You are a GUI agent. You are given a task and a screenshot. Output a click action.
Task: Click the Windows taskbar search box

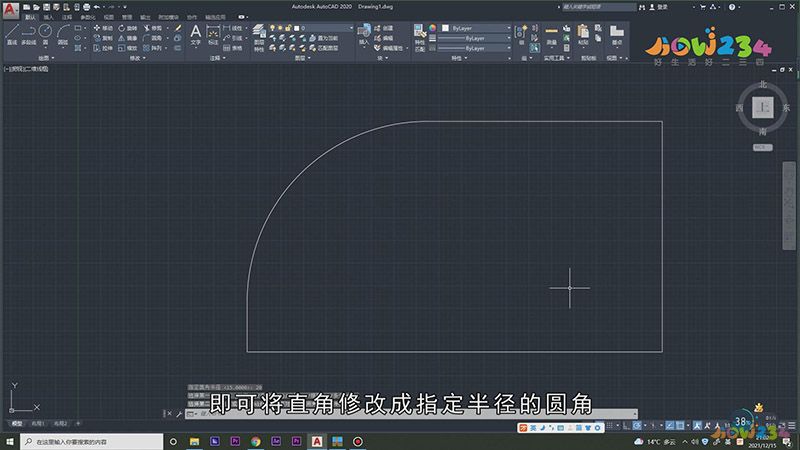[92, 441]
